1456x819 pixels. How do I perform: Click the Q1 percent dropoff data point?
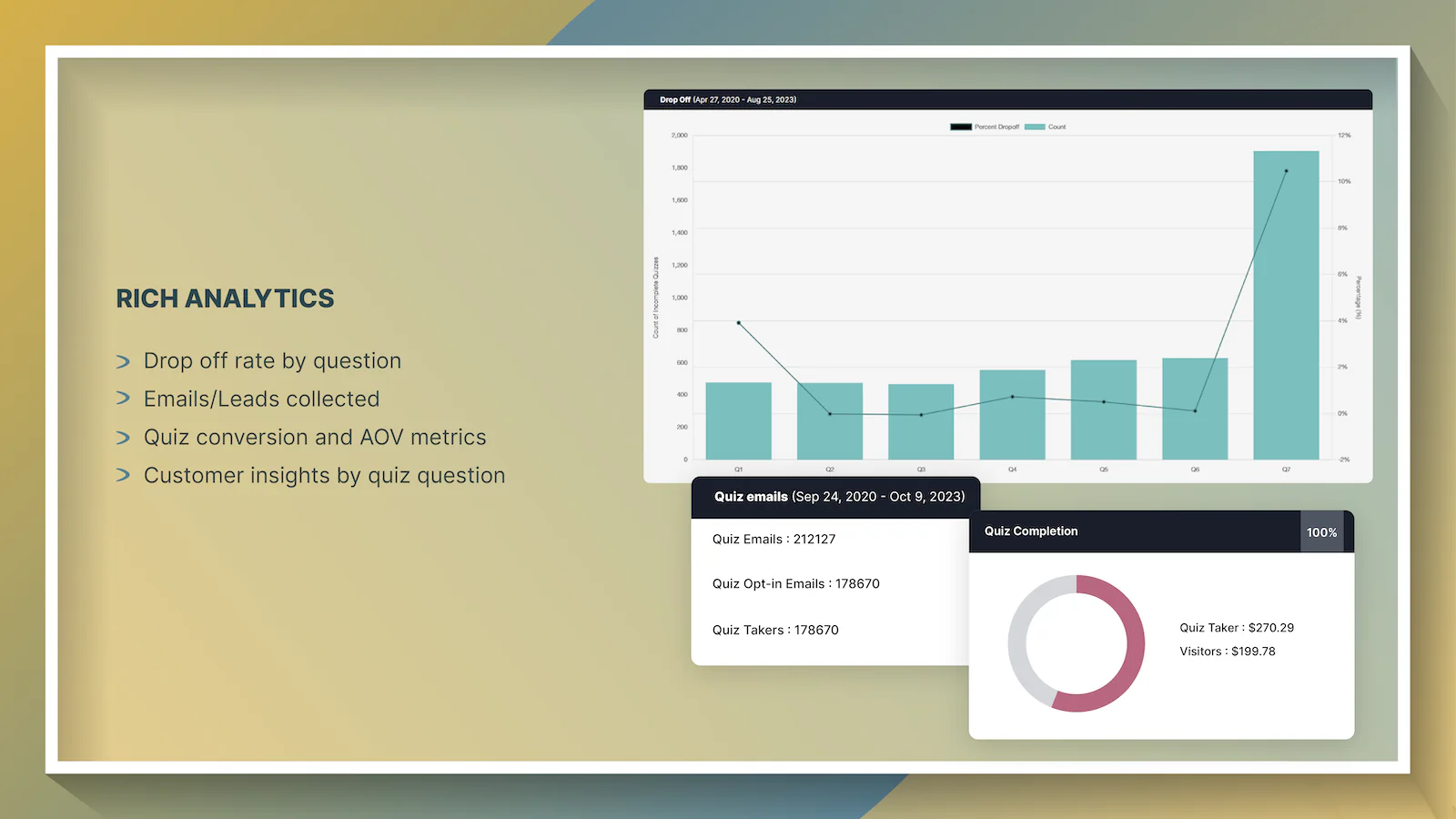click(x=738, y=323)
